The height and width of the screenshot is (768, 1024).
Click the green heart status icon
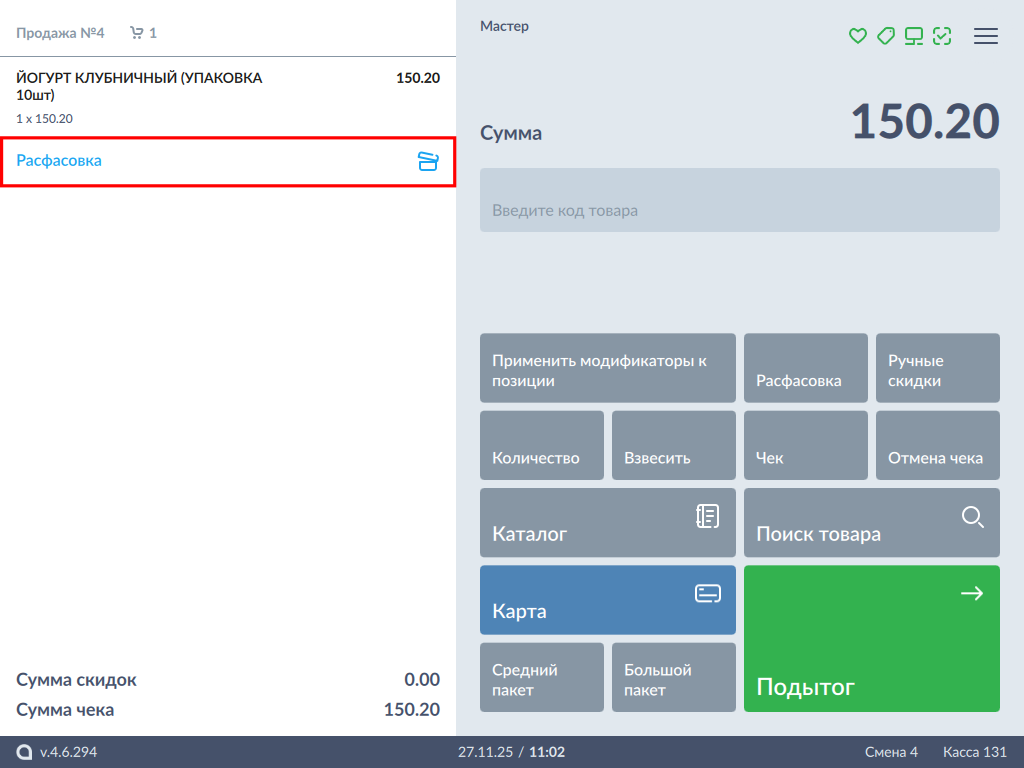tap(857, 36)
